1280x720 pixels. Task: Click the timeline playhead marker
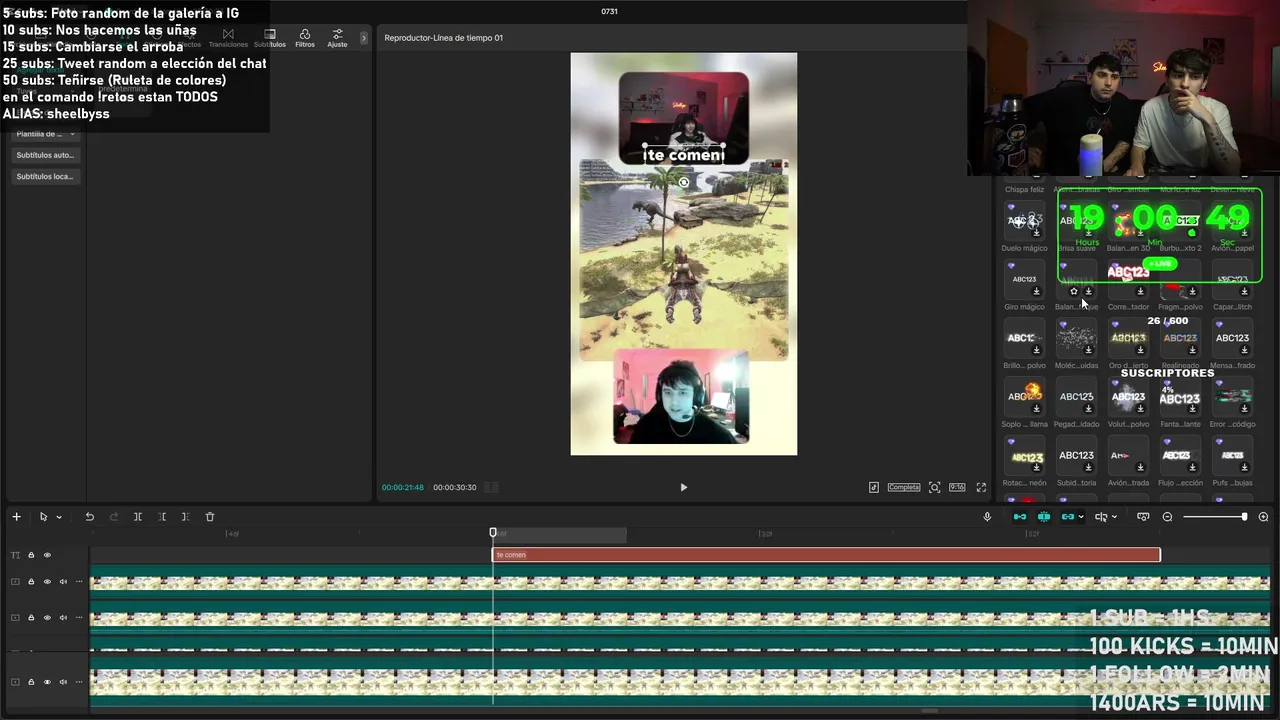[493, 533]
